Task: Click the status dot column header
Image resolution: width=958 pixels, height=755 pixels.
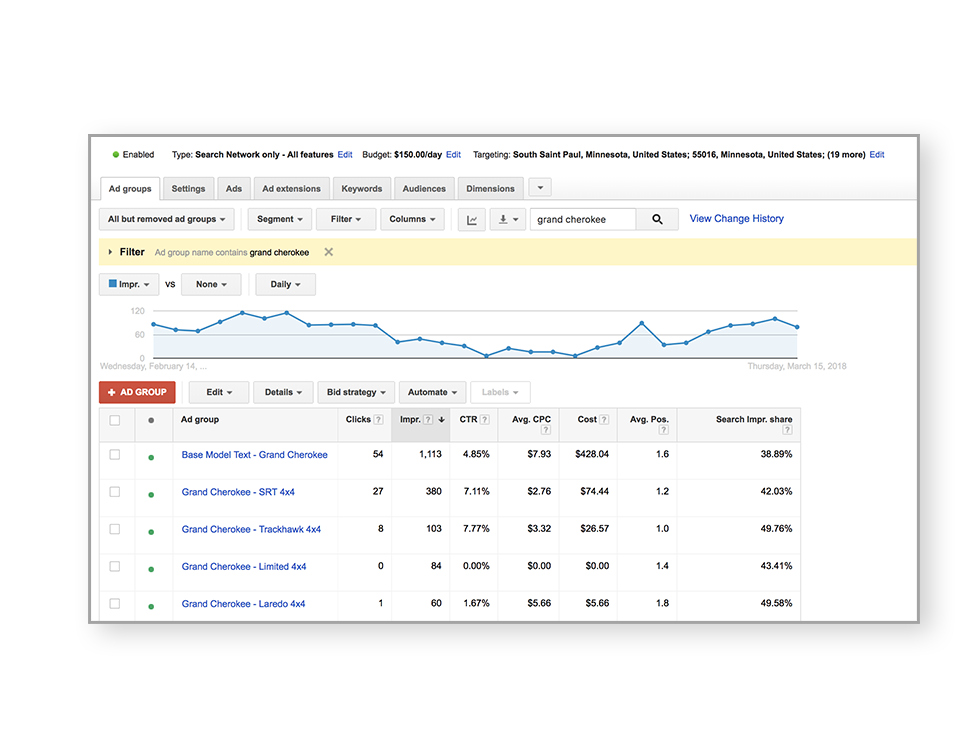Action: [151, 420]
